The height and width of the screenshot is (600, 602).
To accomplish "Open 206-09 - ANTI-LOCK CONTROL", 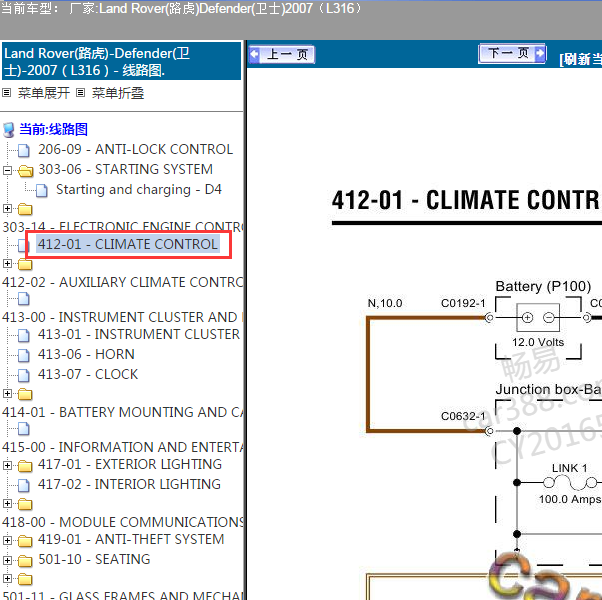I will [x=135, y=149].
